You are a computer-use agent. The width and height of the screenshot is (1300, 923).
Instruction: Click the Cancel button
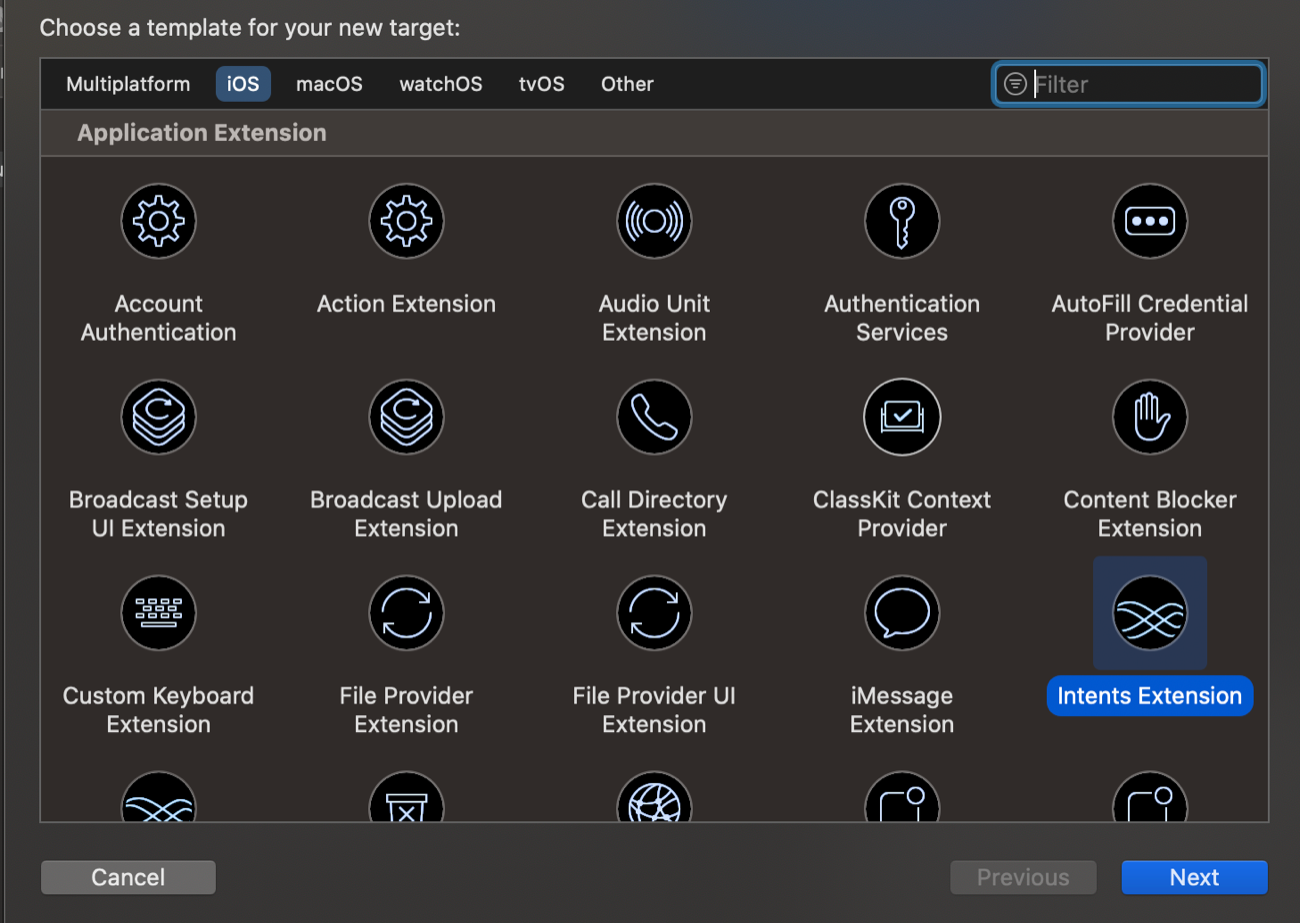128,877
